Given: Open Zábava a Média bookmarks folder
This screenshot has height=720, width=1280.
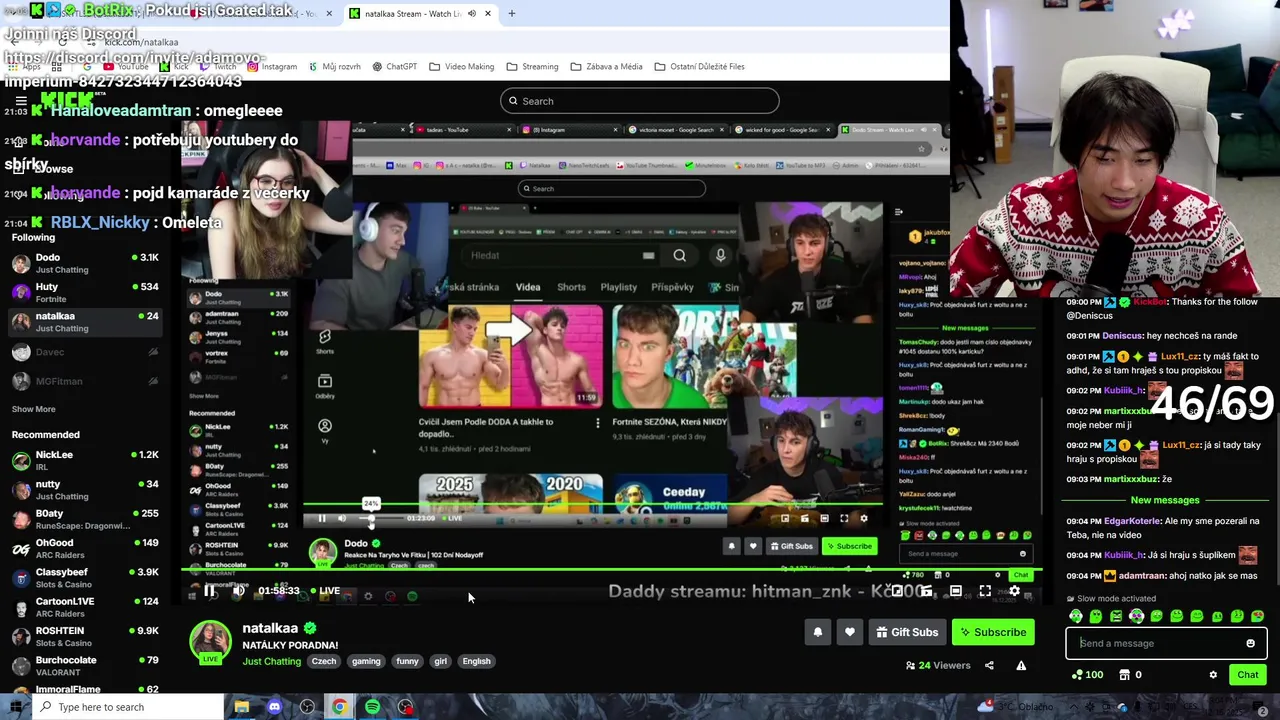Looking at the screenshot, I should [x=606, y=67].
